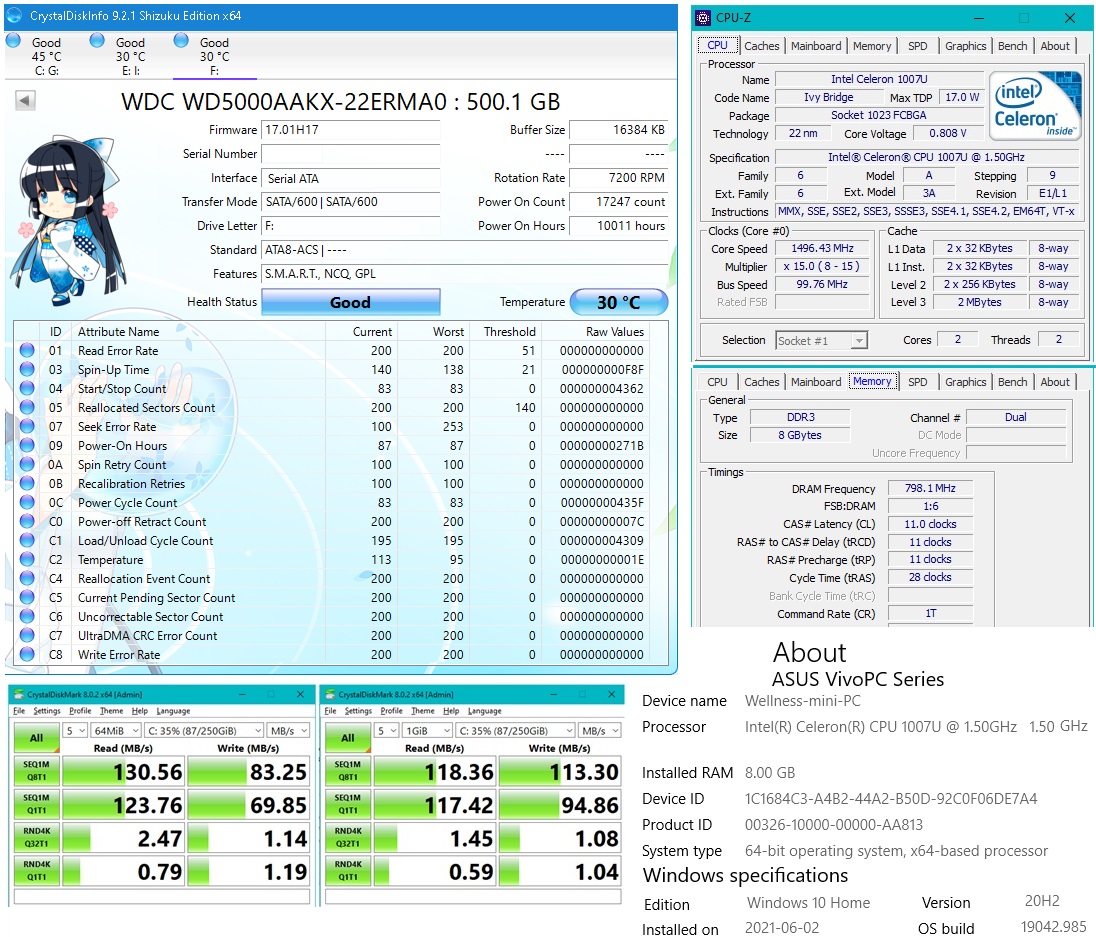Viewport: 1096px width, 937px height.
Task: Open test count dropdown in 1GiB CrystalDiskMark
Action: 387,730
